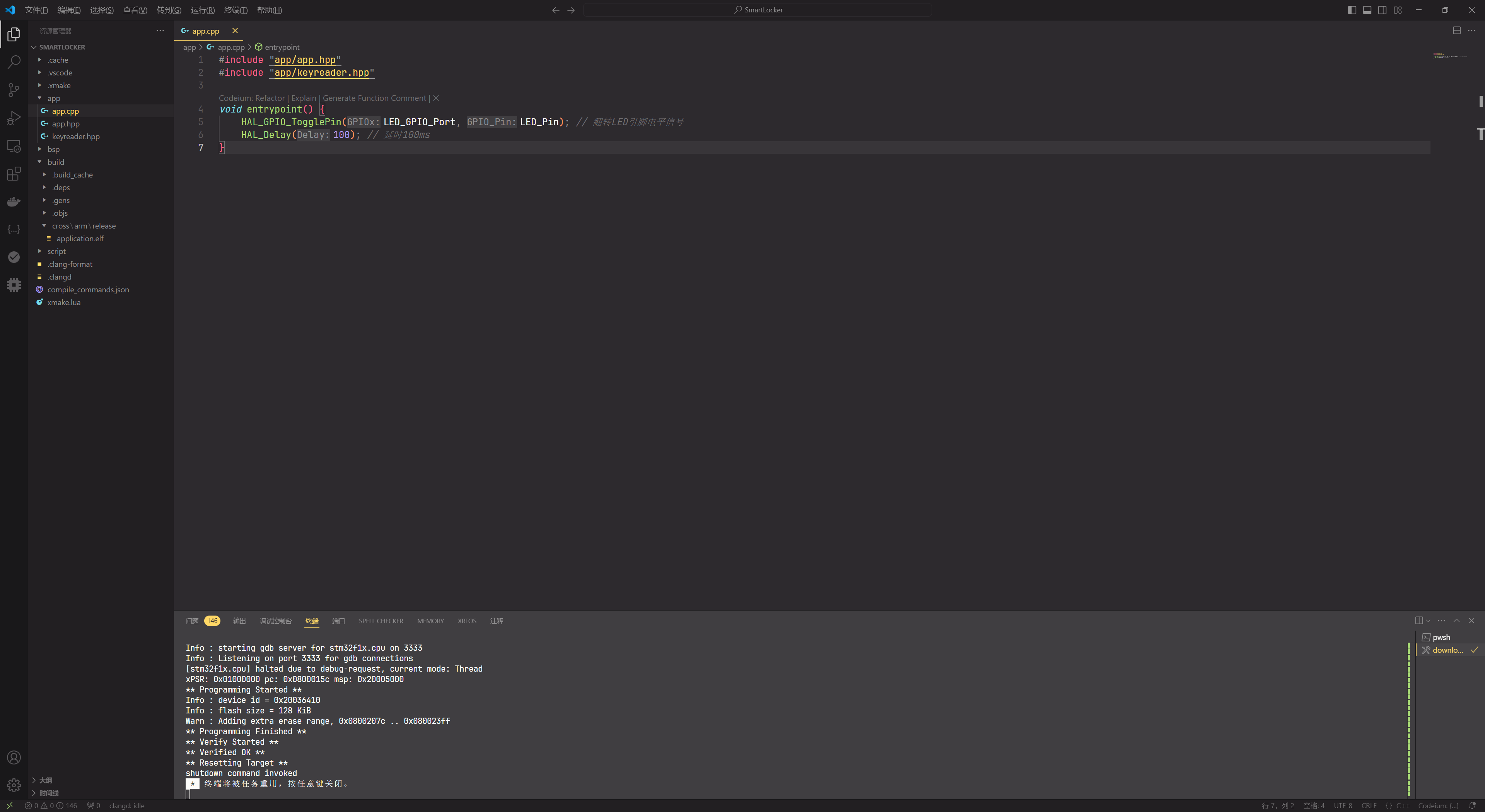The height and width of the screenshot is (812, 1485).
Task: Expand the bsp folder
Action: [x=54, y=149]
